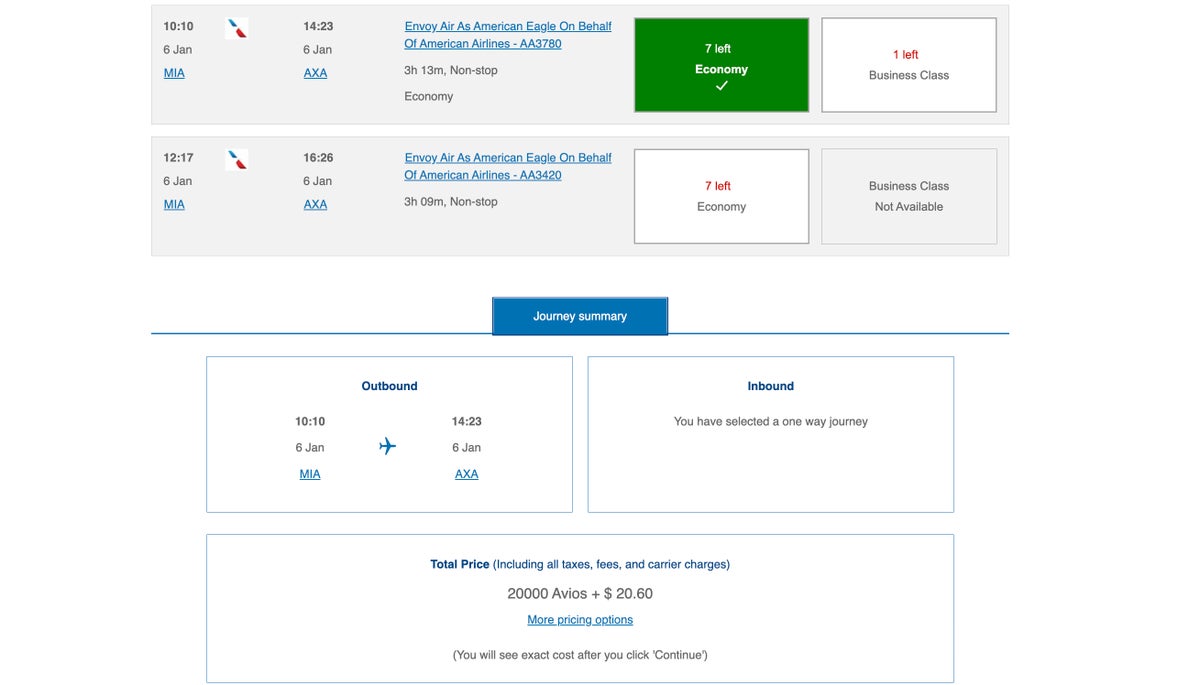Select Economy on the 12:17 flight

(x=721, y=196)
